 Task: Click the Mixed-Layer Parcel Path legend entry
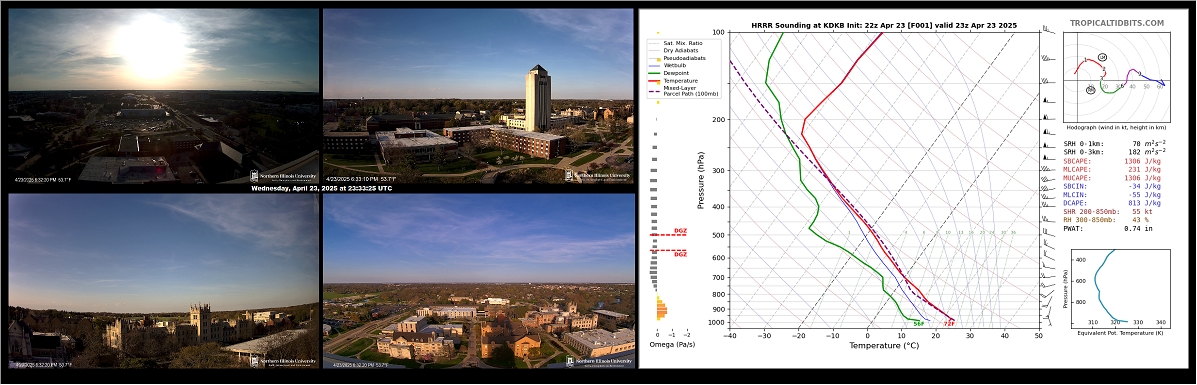682,92
